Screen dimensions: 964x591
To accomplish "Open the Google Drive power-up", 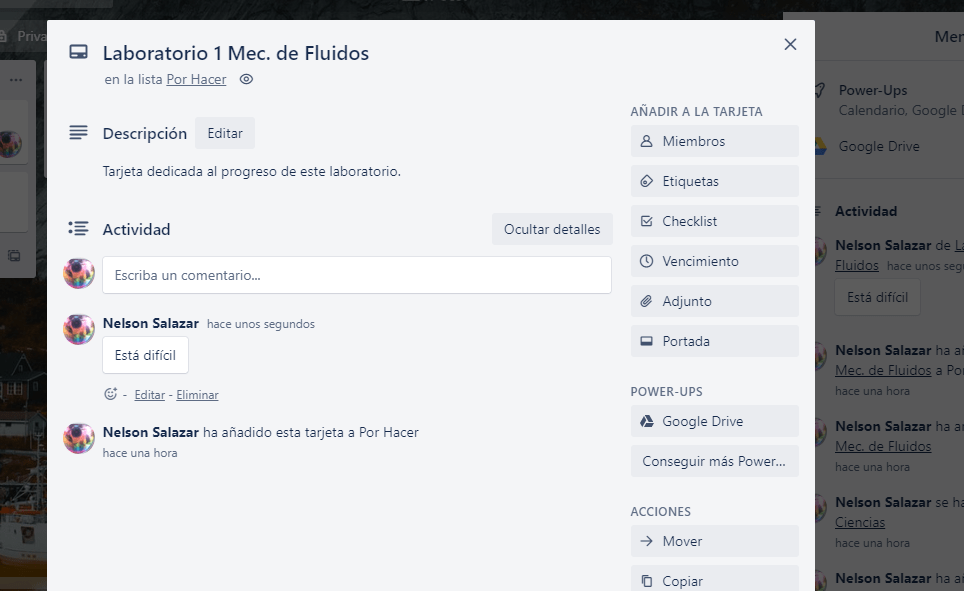I will [x=714, y=421].
